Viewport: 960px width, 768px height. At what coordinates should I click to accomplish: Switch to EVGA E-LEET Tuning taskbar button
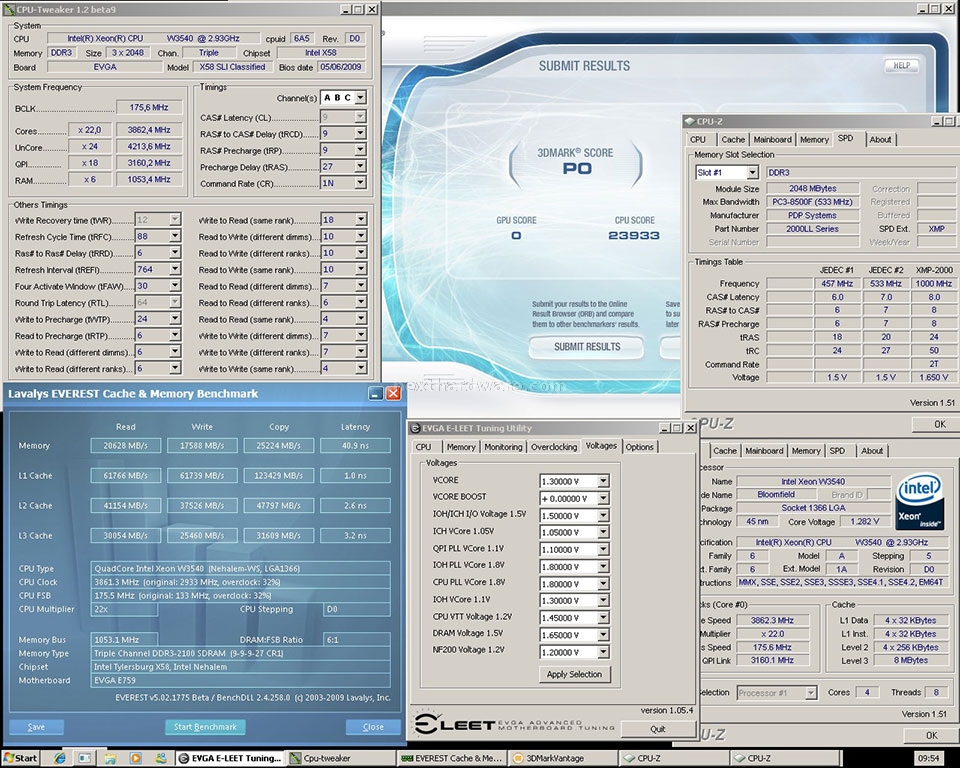(230, 758)
